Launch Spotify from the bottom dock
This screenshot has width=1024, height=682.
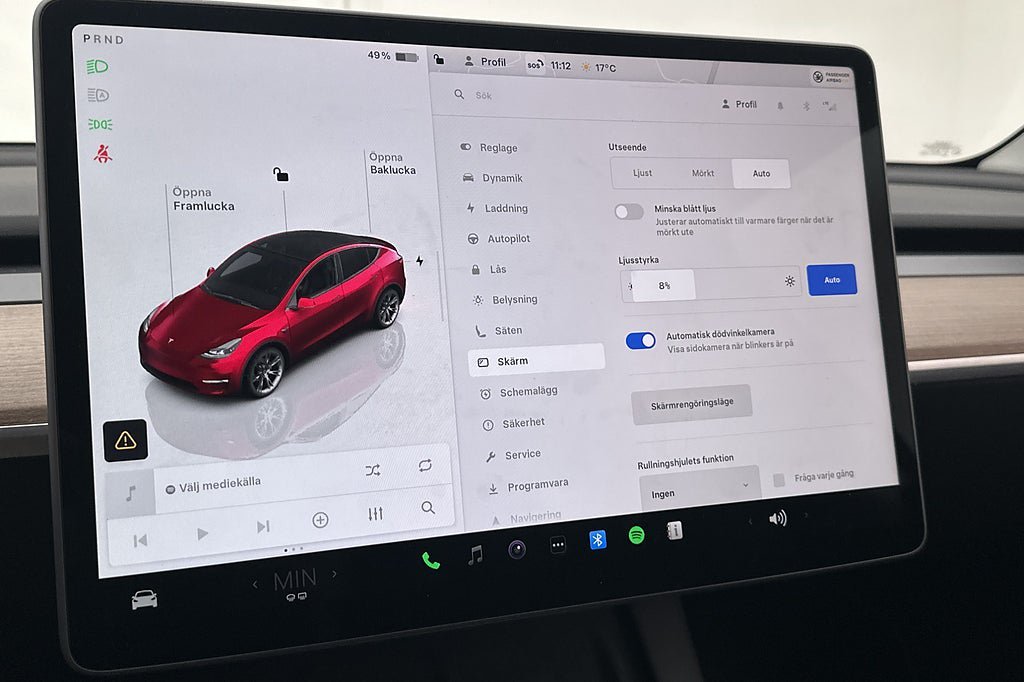636,535
